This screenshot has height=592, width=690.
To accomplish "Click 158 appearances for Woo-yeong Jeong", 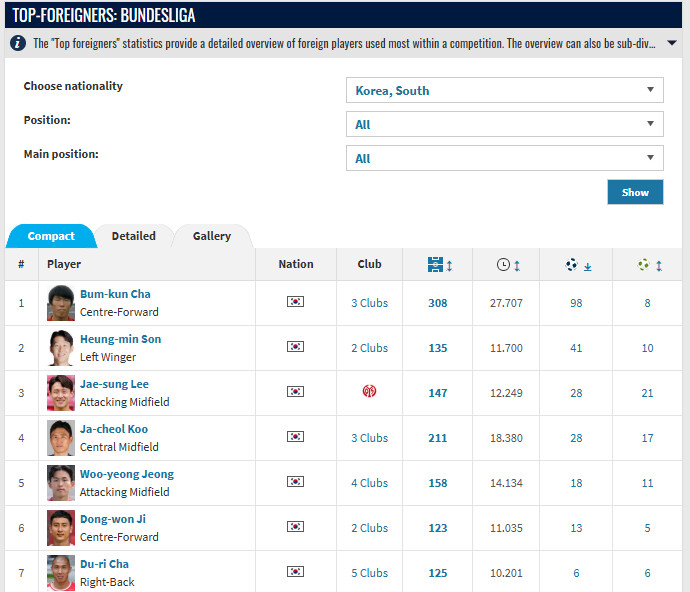I will click(438, 483).
